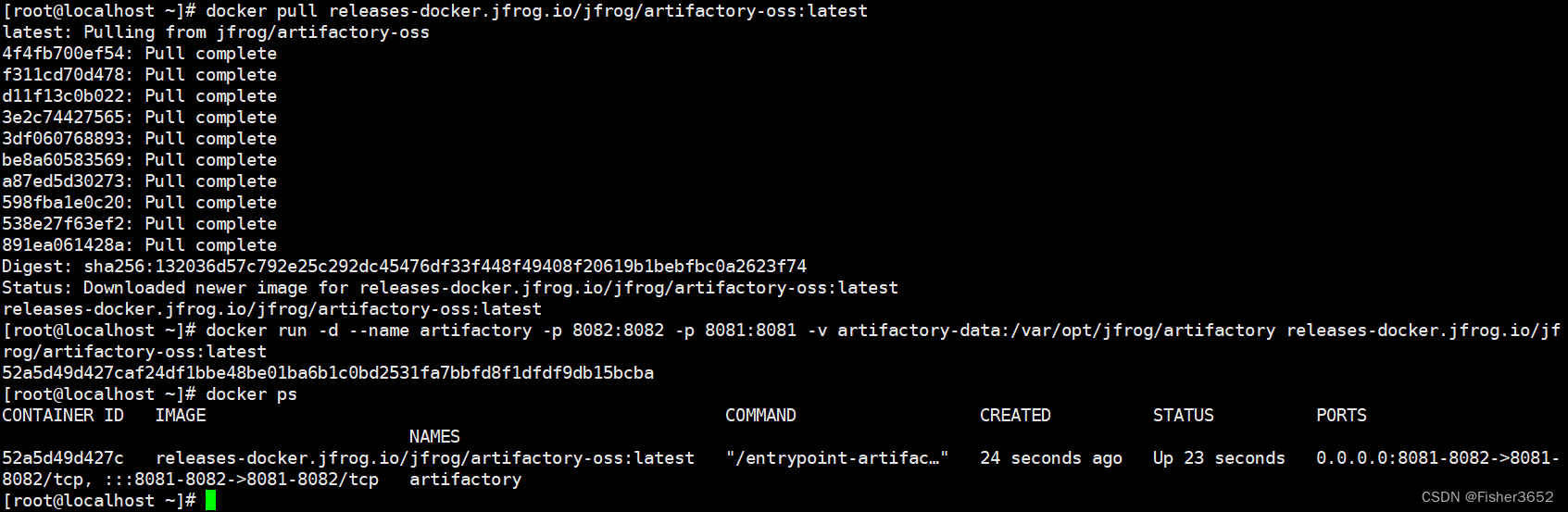The height and width of the screenshot is (512, 1568).
Task: Click the CSDN @Fisher3652 watermark
Action: [x=1487, y=497]
